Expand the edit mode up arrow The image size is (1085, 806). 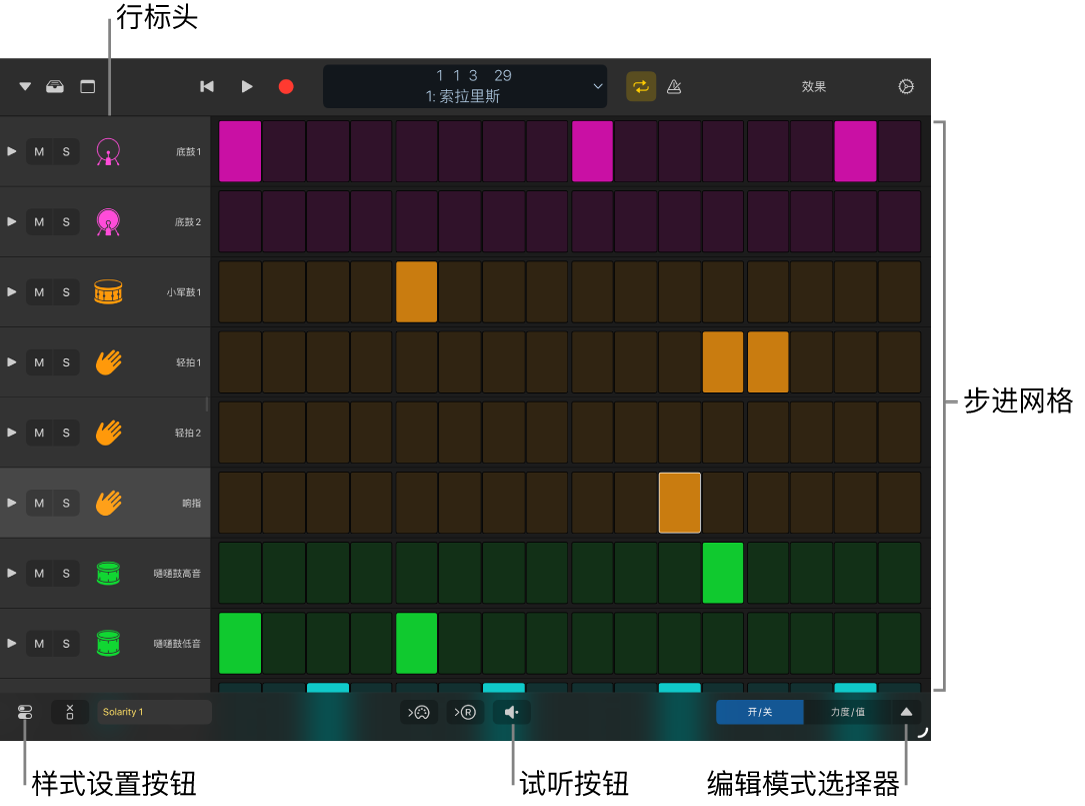point(906,712)
